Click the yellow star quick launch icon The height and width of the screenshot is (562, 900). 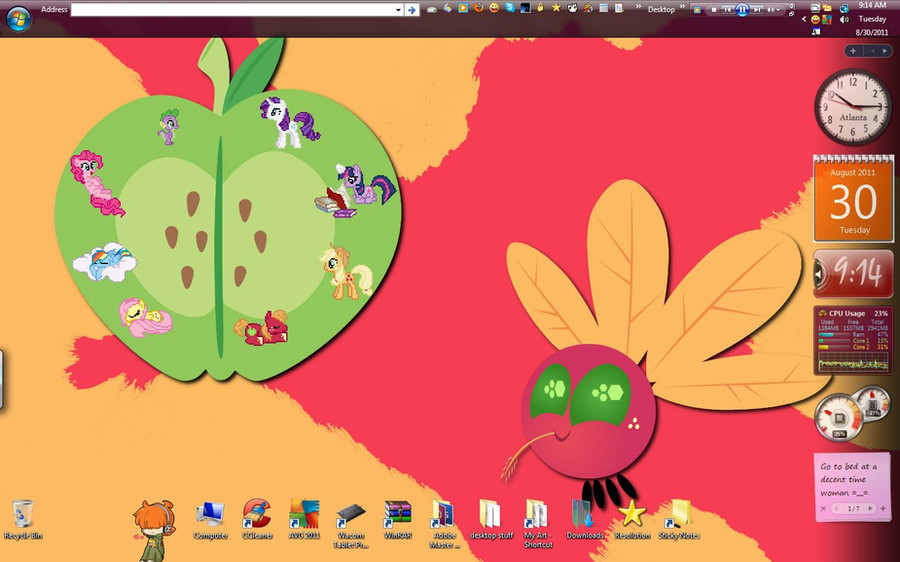tap(556, 8)
